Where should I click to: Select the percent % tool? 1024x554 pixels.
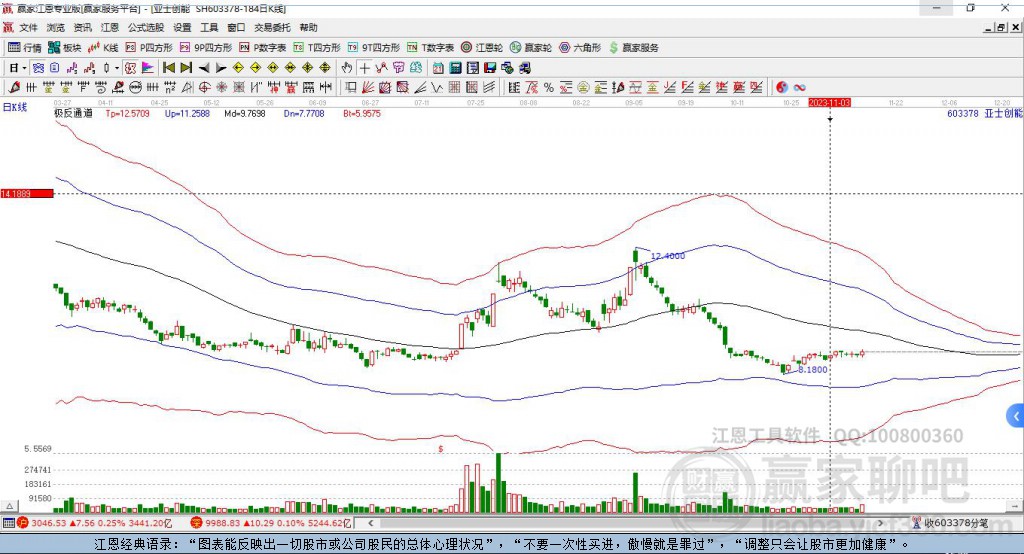click(x=549, y=88)
